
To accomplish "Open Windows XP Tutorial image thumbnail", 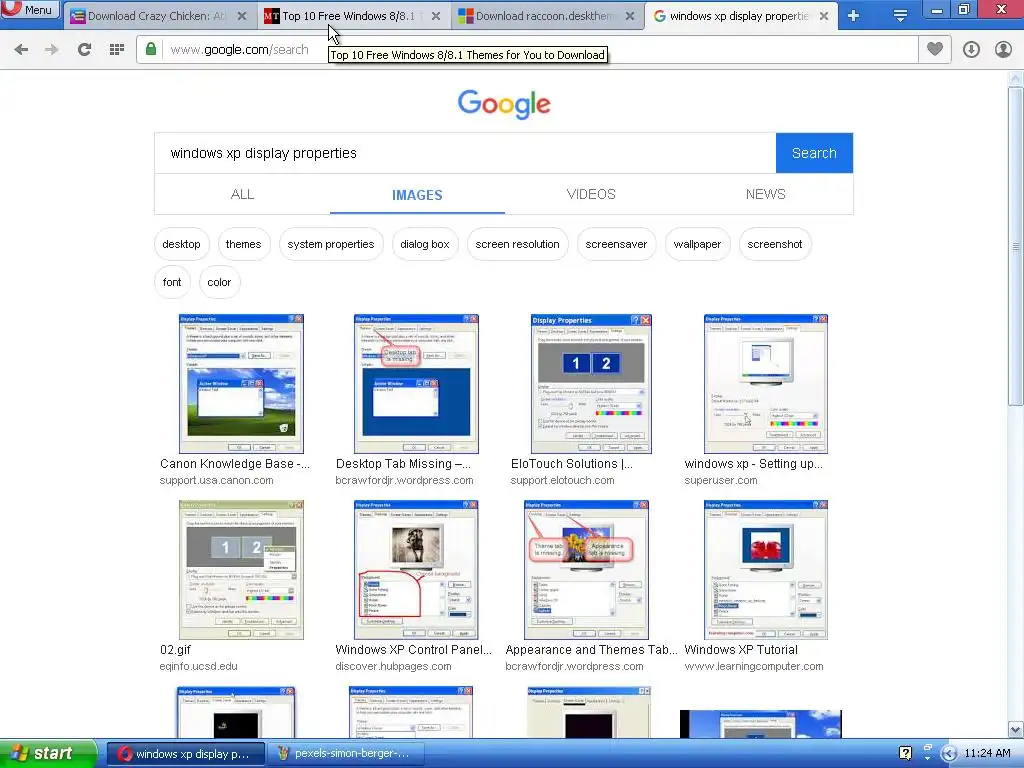I will (x=765, y=570).
